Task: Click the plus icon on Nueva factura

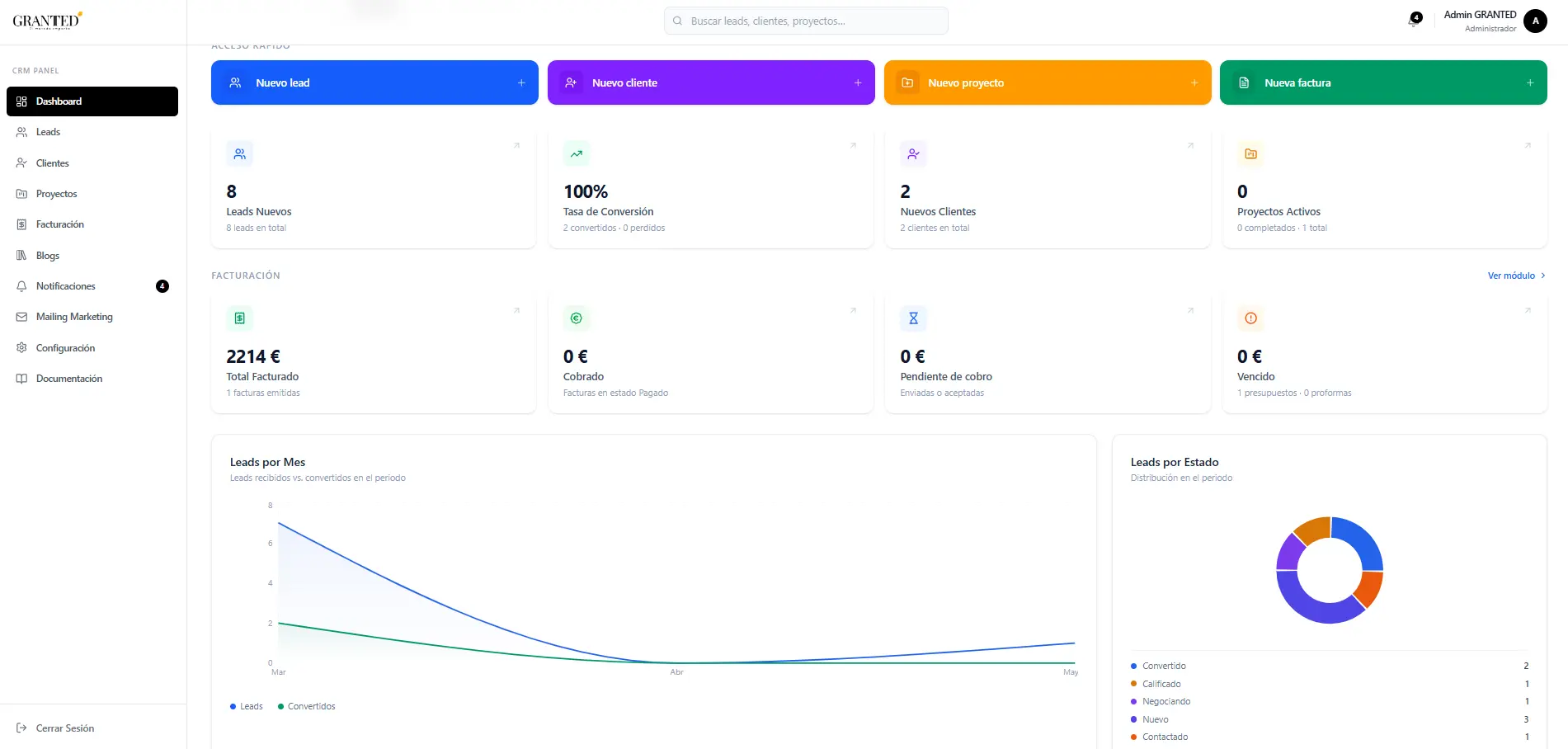Action: 1530,82
